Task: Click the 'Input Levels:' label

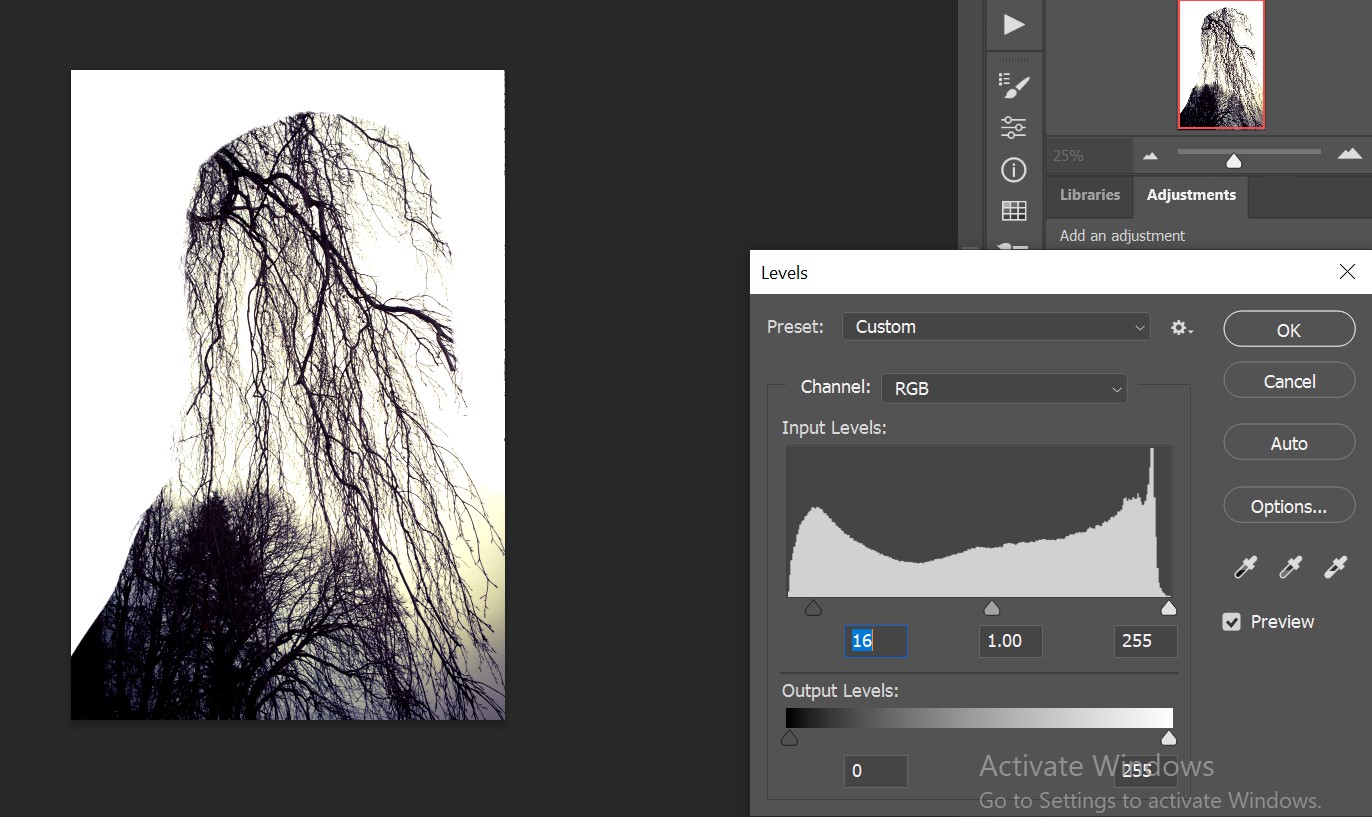Action: (x=834, y=428)
